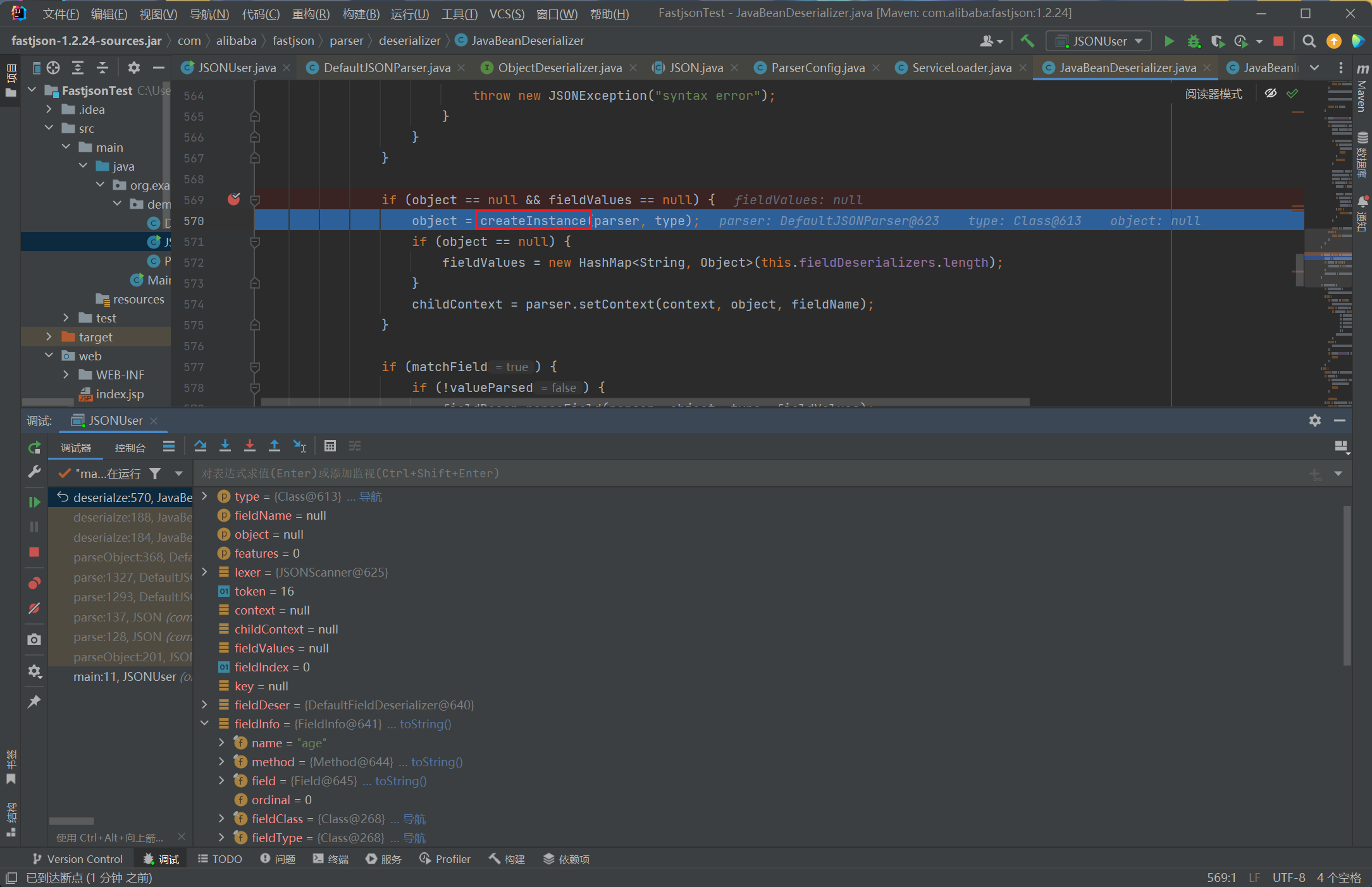Open the Profiler tool window button
This screenshot has height=887, width=1372.
click(445, 859)
